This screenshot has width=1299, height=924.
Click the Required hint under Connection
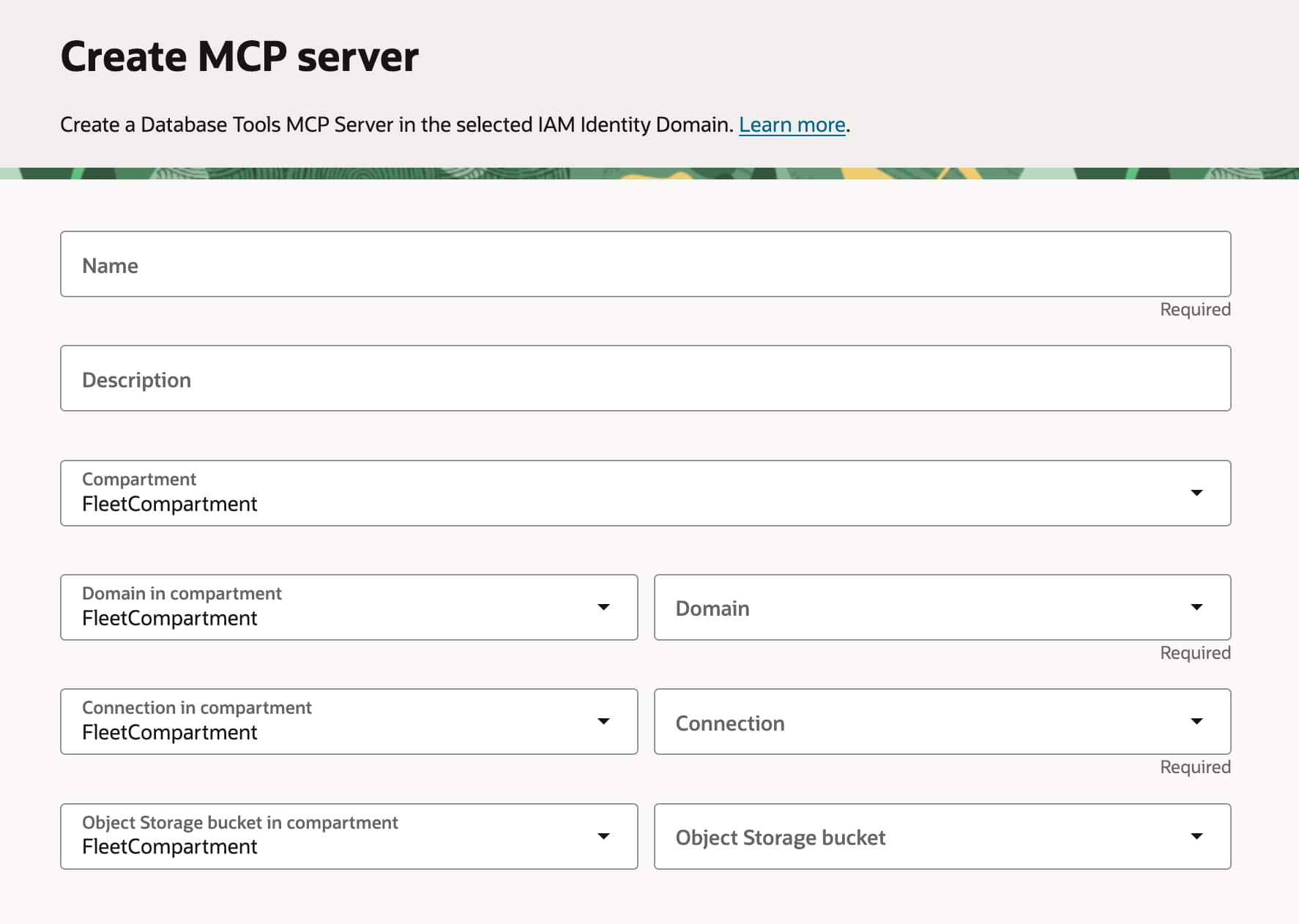tap(1195, 767)
